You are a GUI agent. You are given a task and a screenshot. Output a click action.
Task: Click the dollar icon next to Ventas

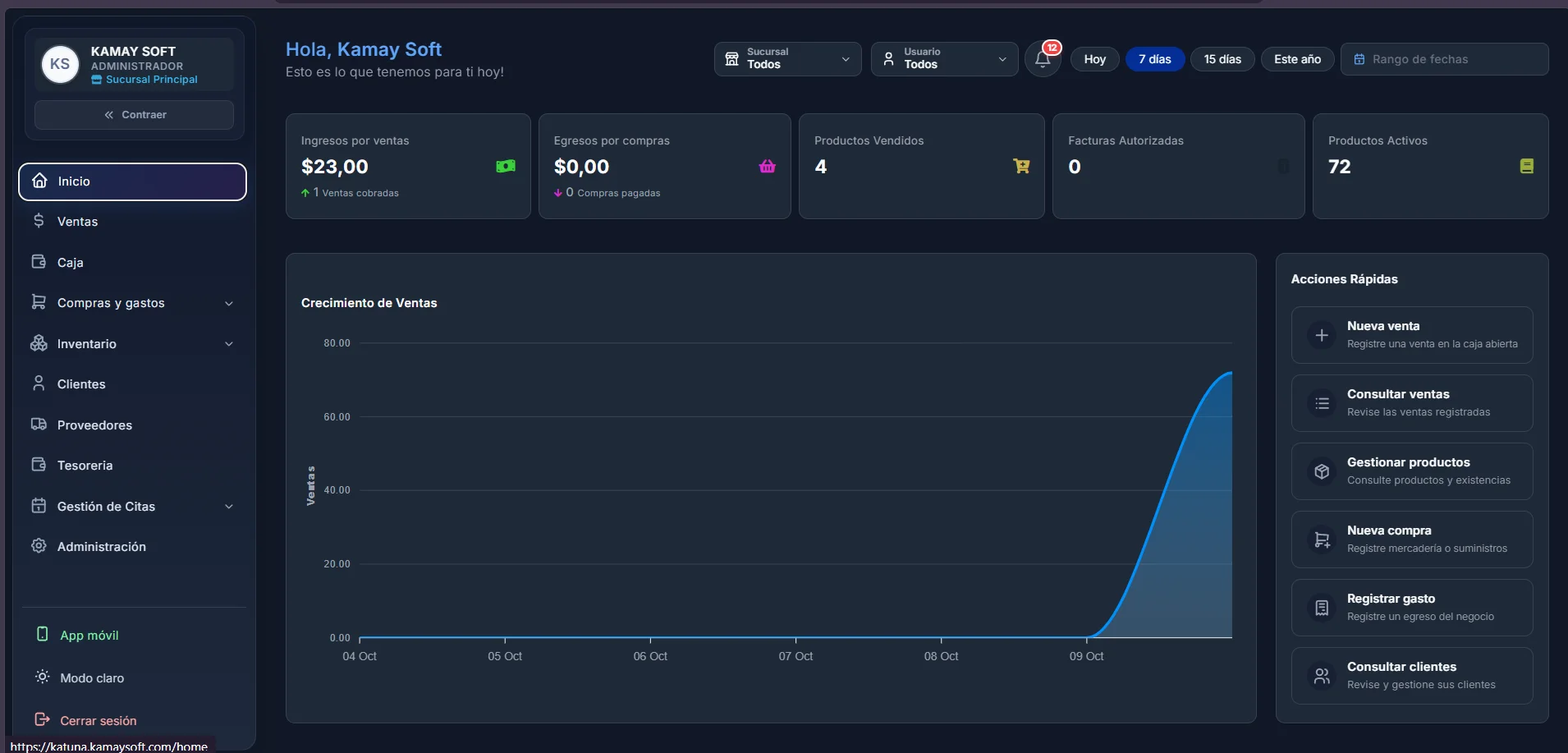coord(39,221)
